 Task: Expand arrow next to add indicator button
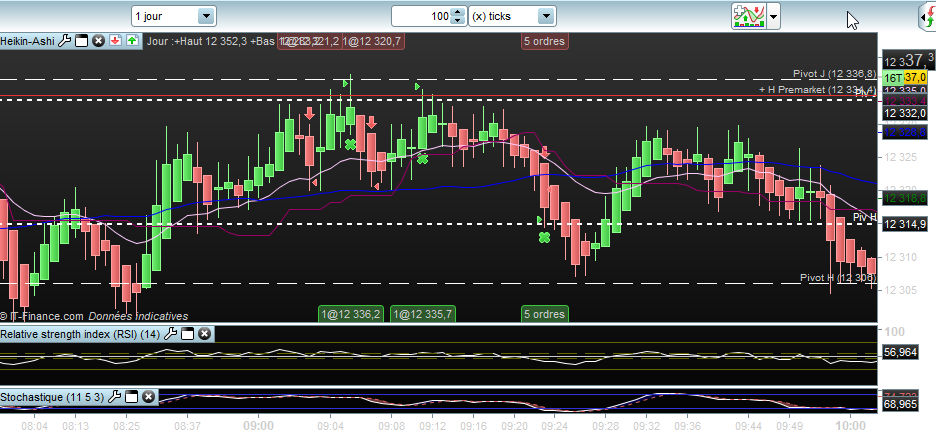(773, 16)
